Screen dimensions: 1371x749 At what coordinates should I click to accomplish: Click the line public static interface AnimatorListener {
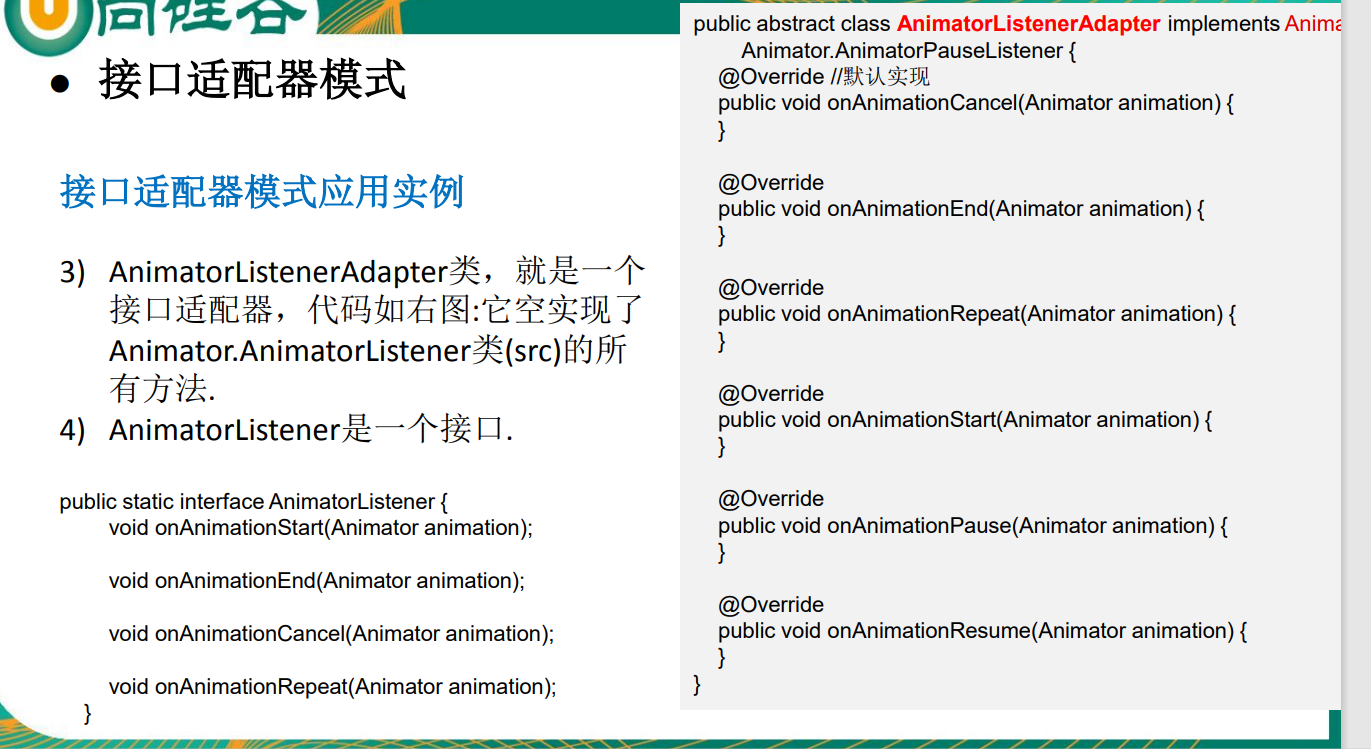click(x=254, y=502)
